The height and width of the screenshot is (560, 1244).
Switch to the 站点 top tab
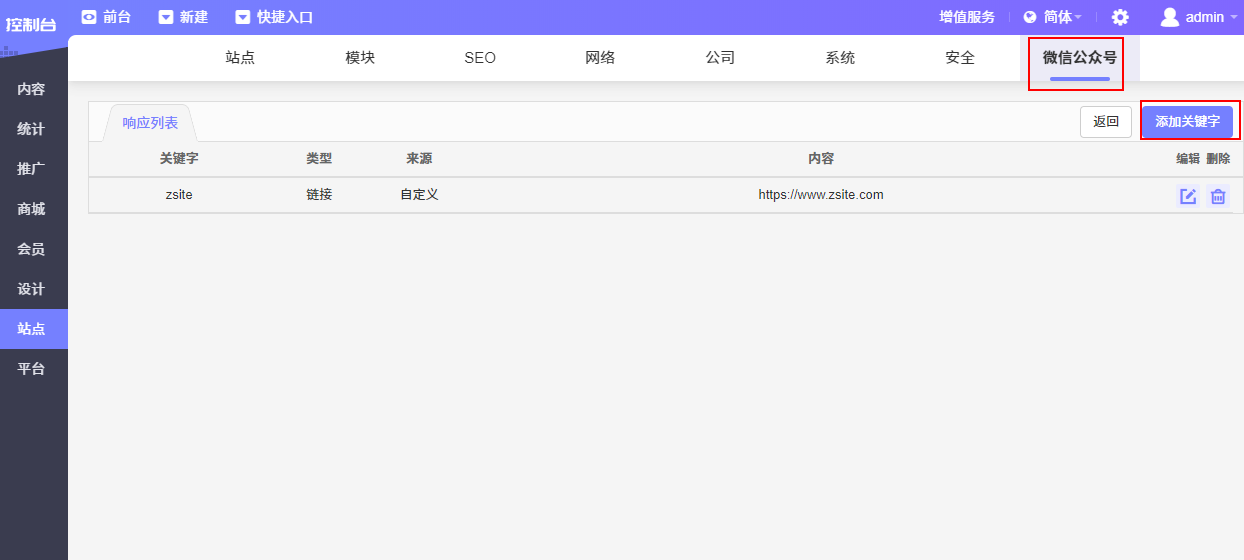click(x=240, y=58)
